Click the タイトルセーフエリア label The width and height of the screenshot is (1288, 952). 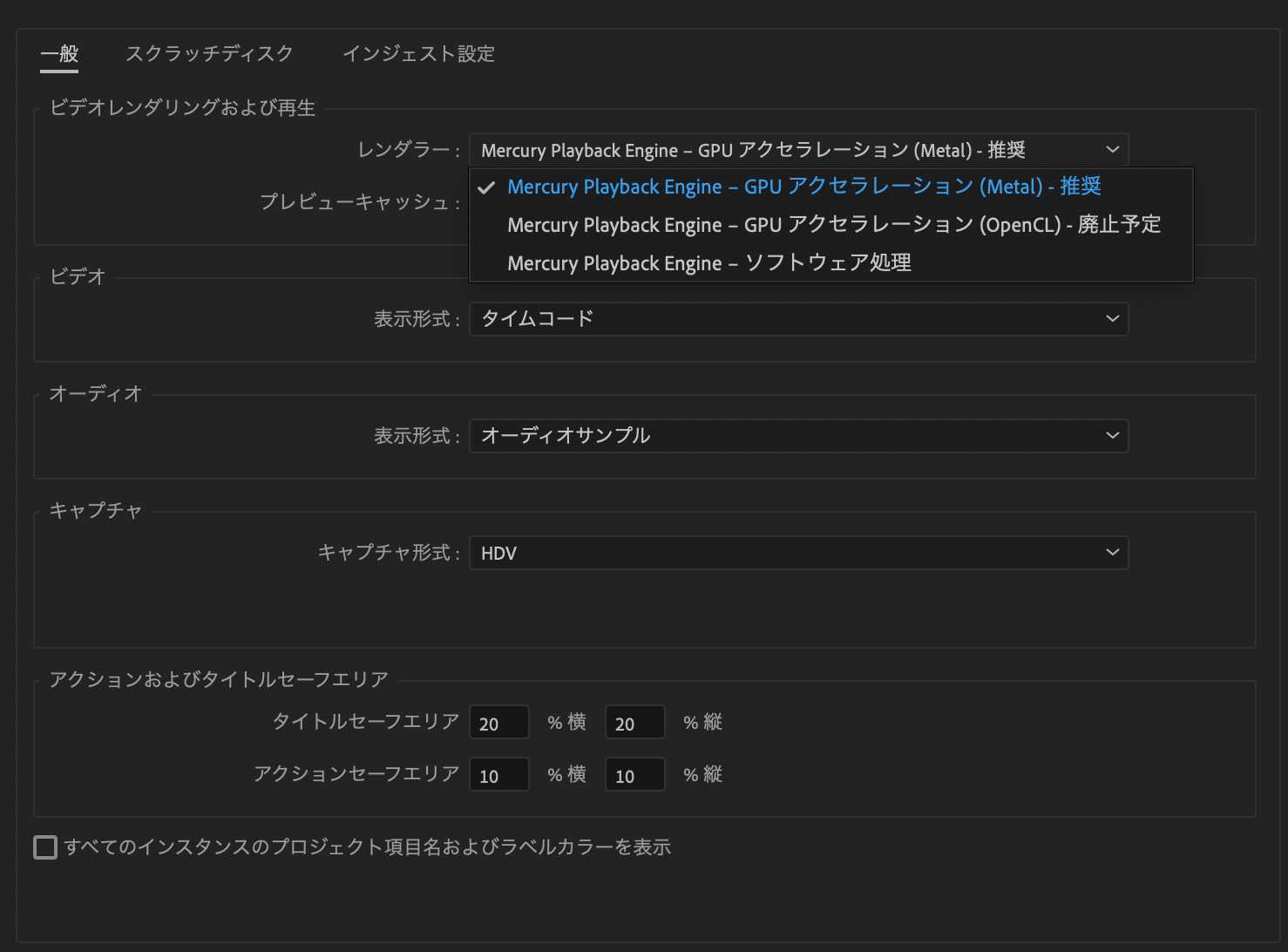pos(366,722)
